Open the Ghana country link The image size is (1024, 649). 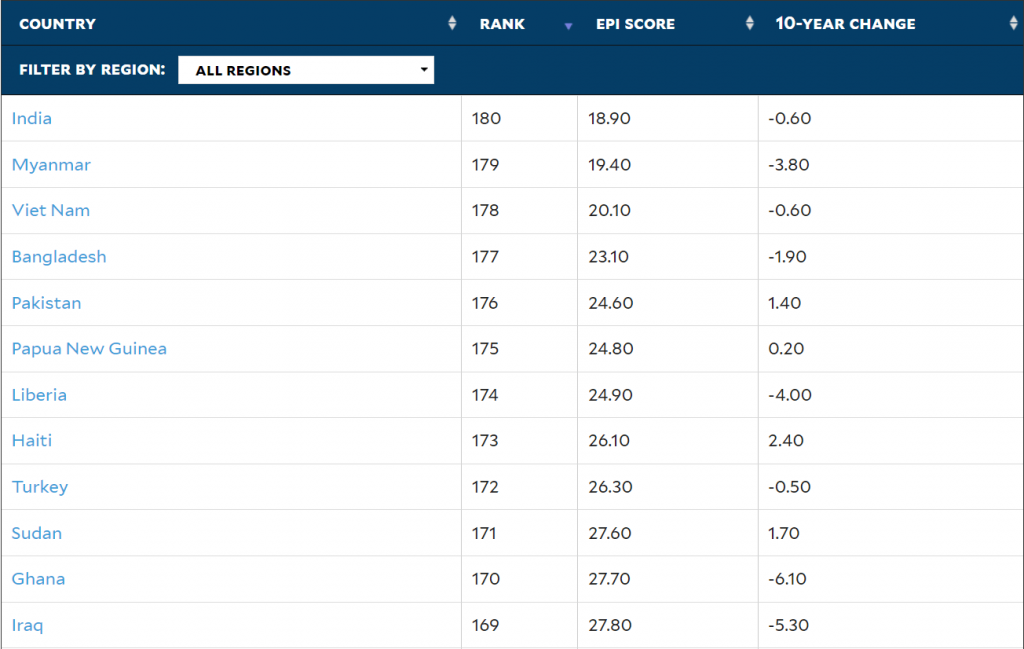(x=38, y=579)
